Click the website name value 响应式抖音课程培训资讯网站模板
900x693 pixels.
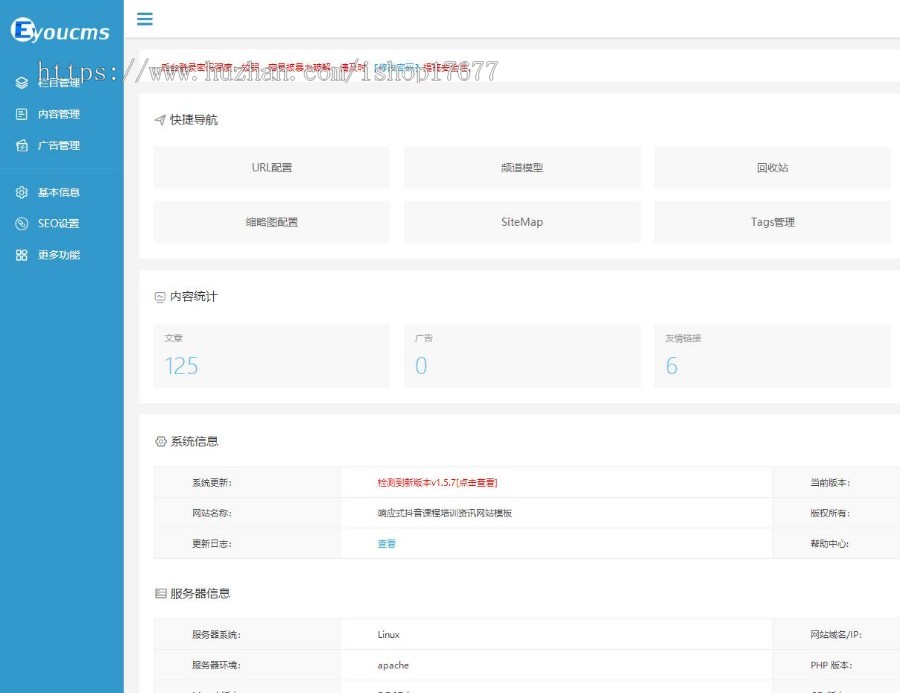(445, 513)
